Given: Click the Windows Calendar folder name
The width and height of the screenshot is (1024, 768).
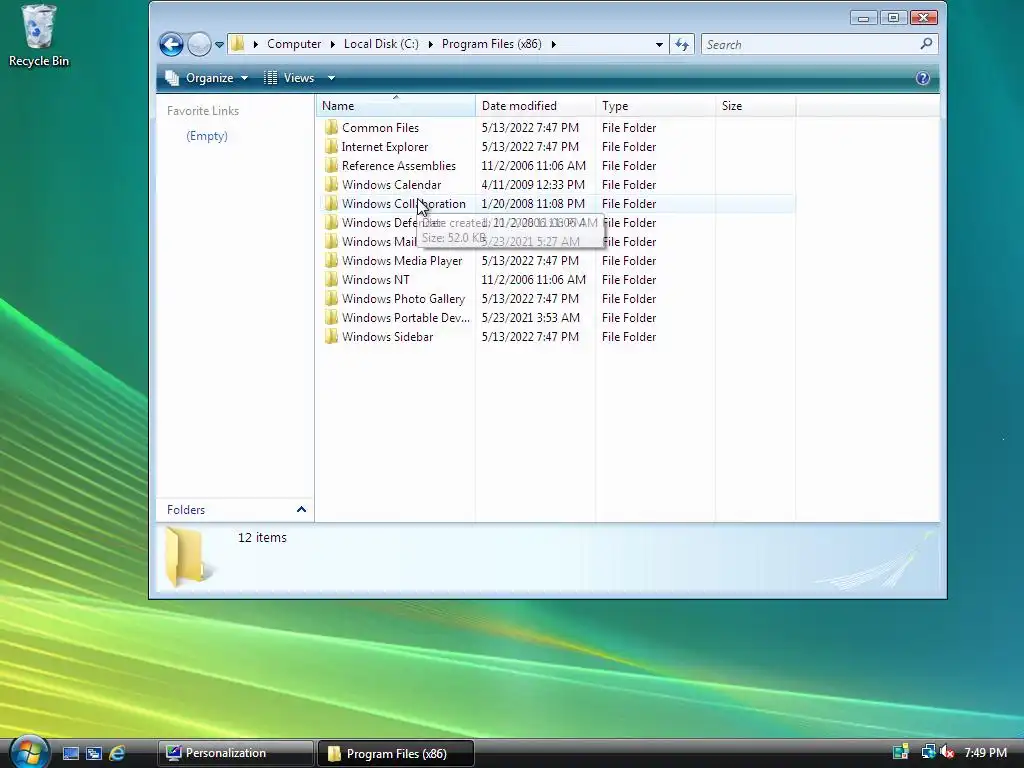Looking at the screenshot, I should pos(391,185).
